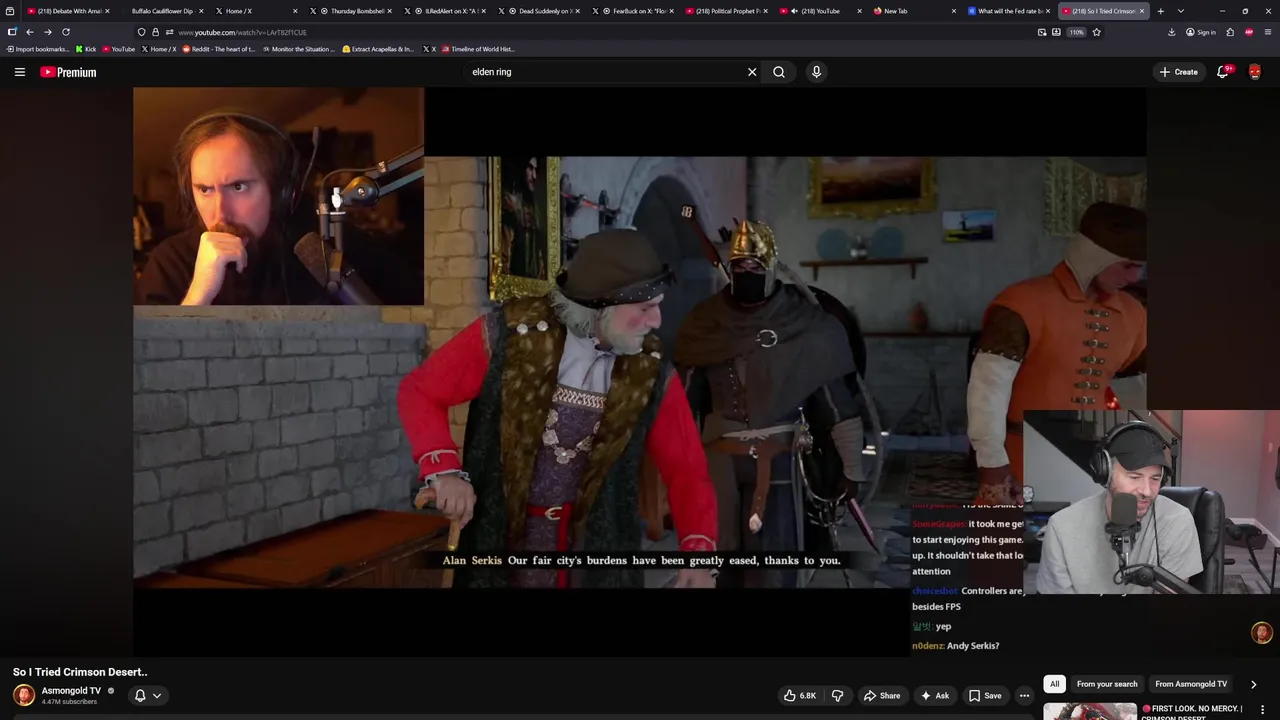Open Extract Acapellas bookmark
Screen dimensions: 1280x720
377,49
